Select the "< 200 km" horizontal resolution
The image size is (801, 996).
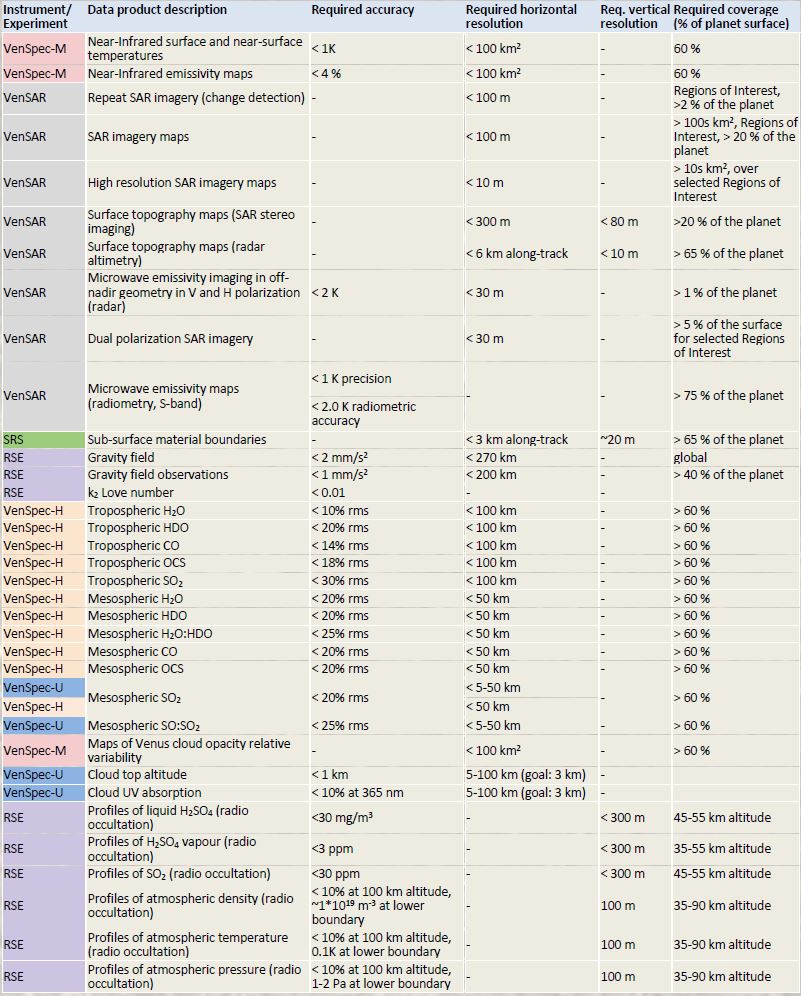[x=491, y=474]
